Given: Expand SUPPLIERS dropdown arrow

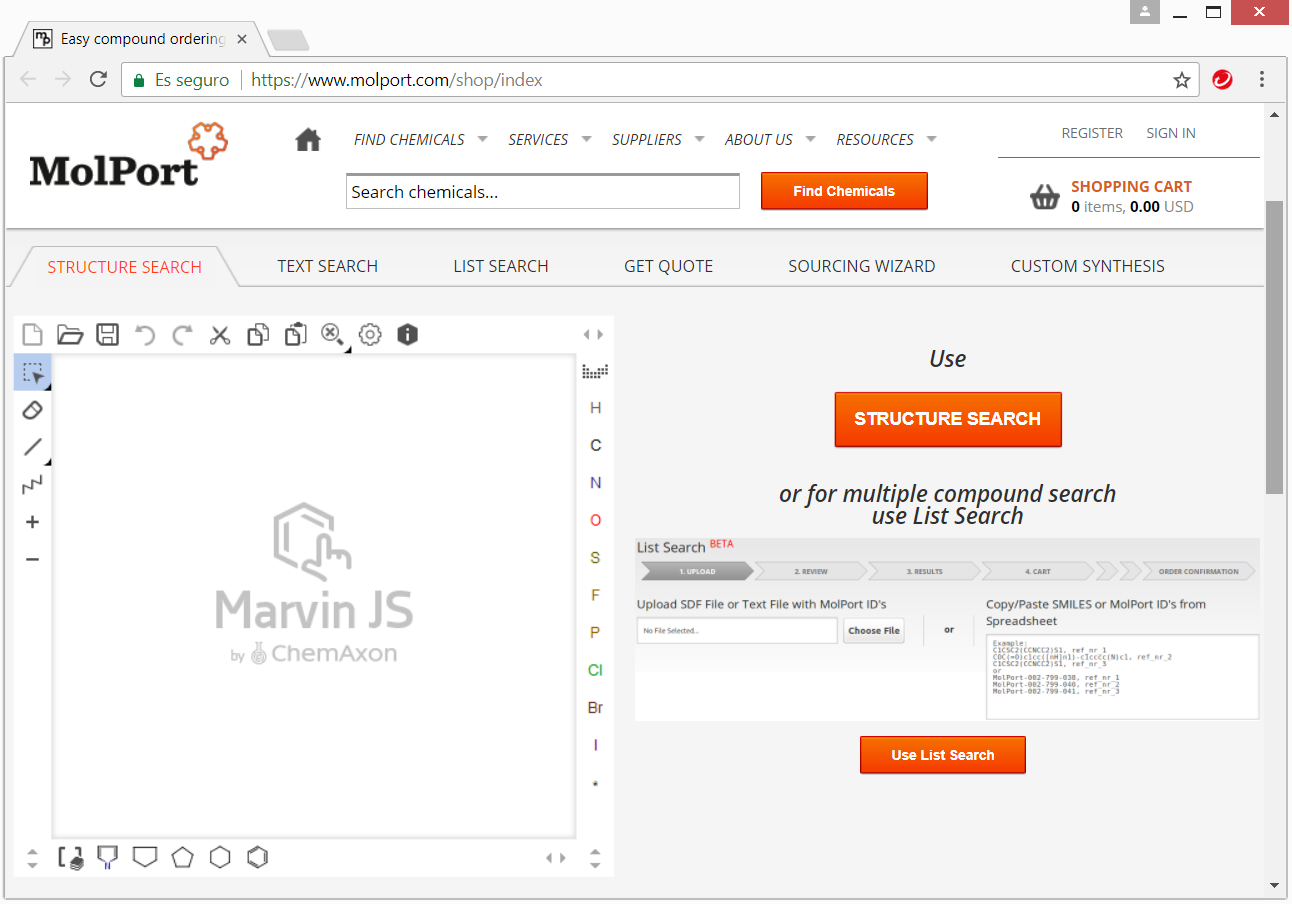Looking at the screenshot, I should (x=699, y=139).
